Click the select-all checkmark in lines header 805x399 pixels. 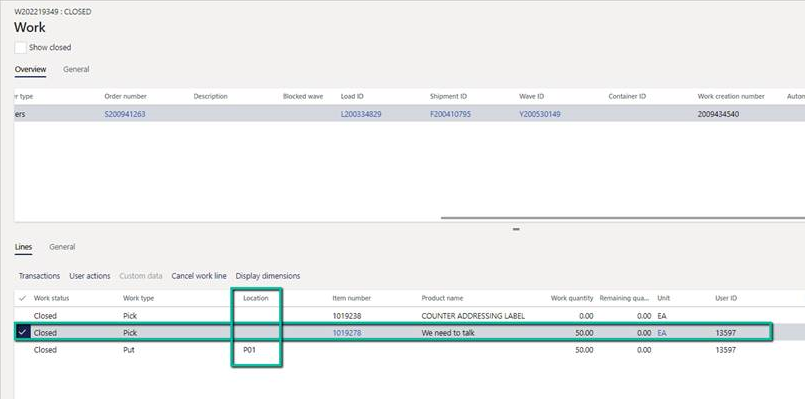(22, 298)
